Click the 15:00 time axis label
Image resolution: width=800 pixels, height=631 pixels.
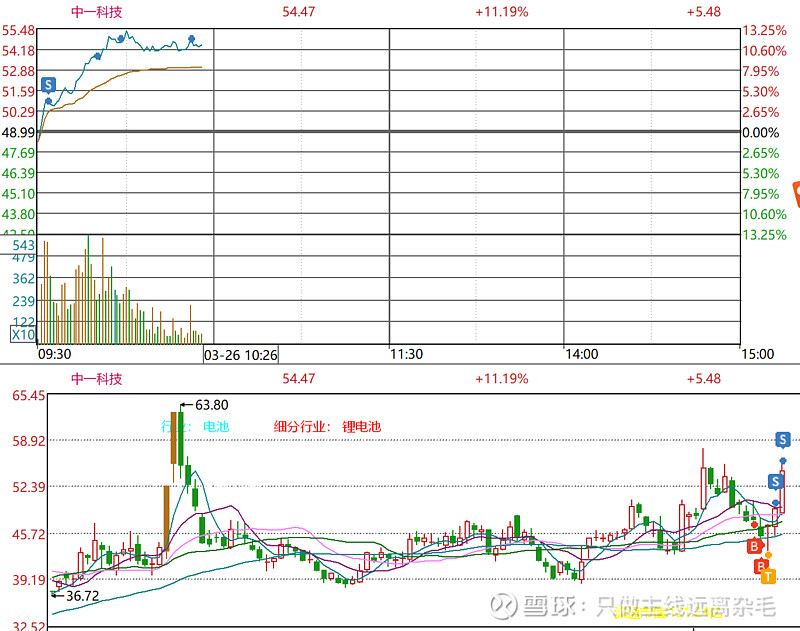[x=758, y=354]
